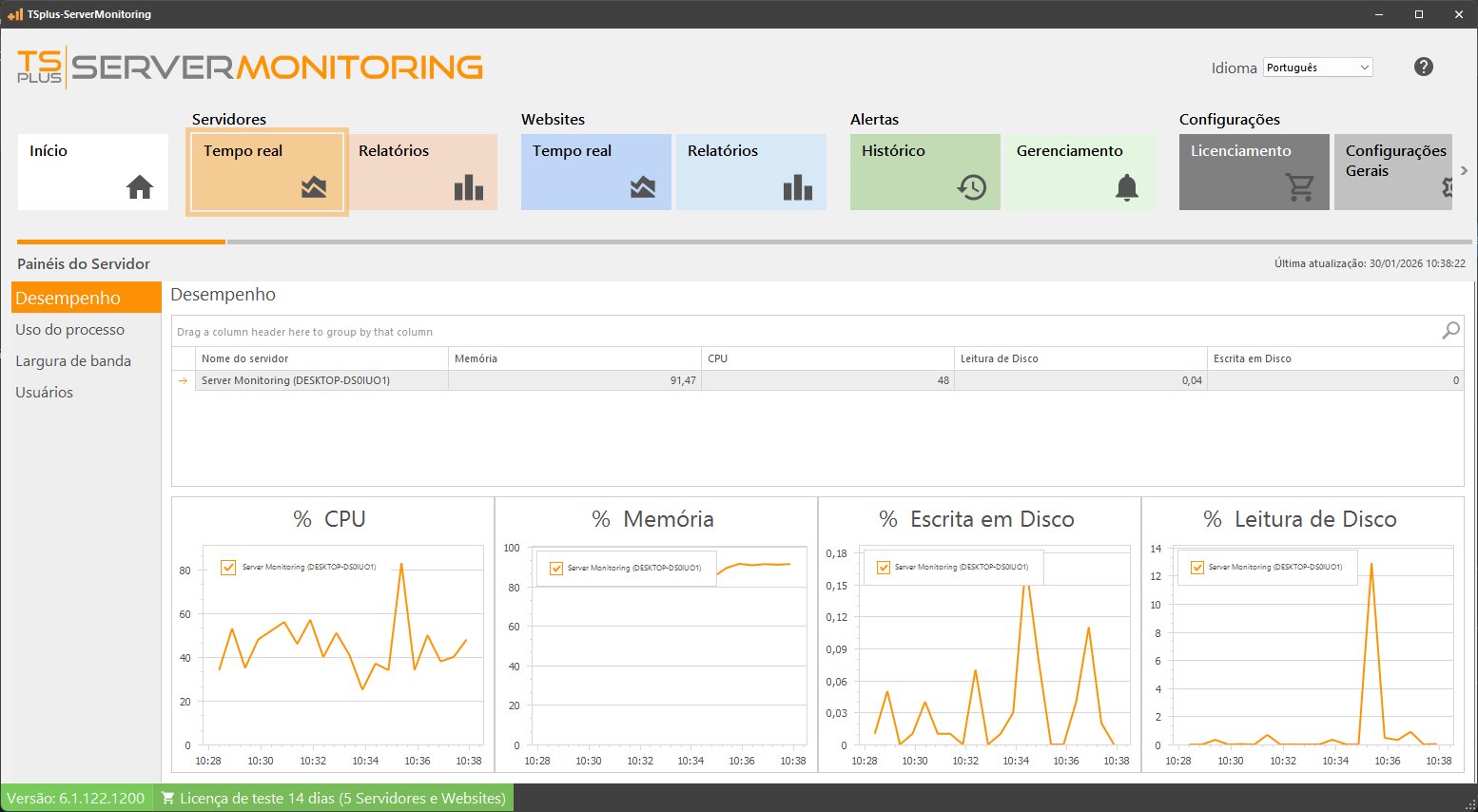1478x812 pixels.
Task: Click the Licenciamento shopping cart icon
Action: tap(1300, 187)
